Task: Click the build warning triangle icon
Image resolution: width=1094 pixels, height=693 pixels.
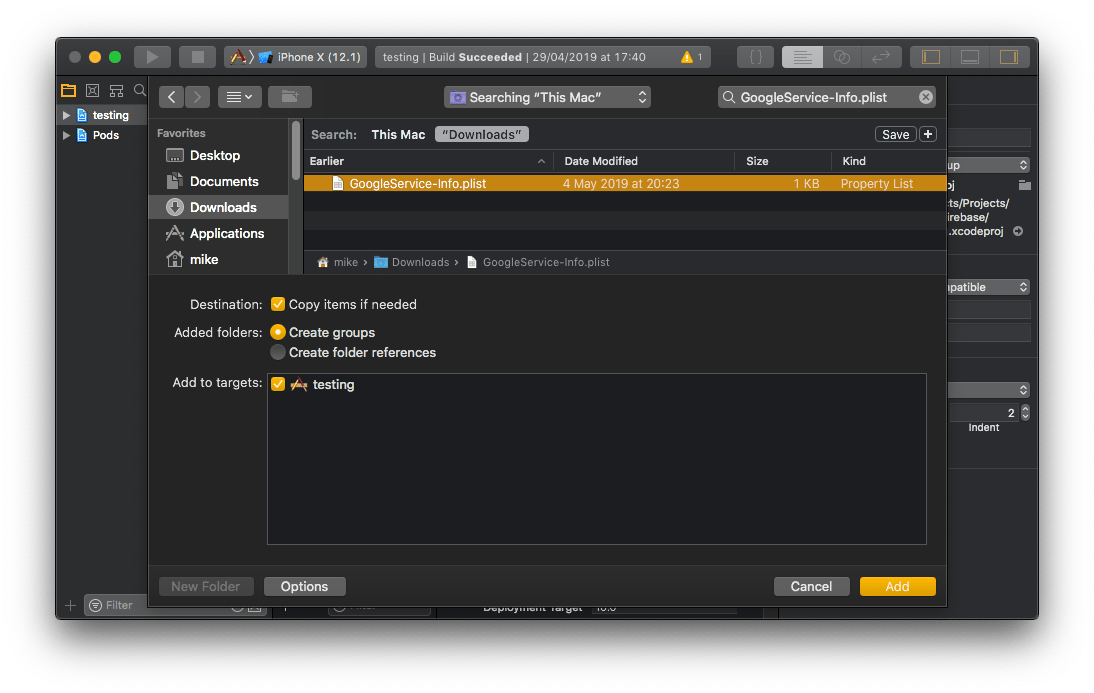Action: tap(687, 57)
